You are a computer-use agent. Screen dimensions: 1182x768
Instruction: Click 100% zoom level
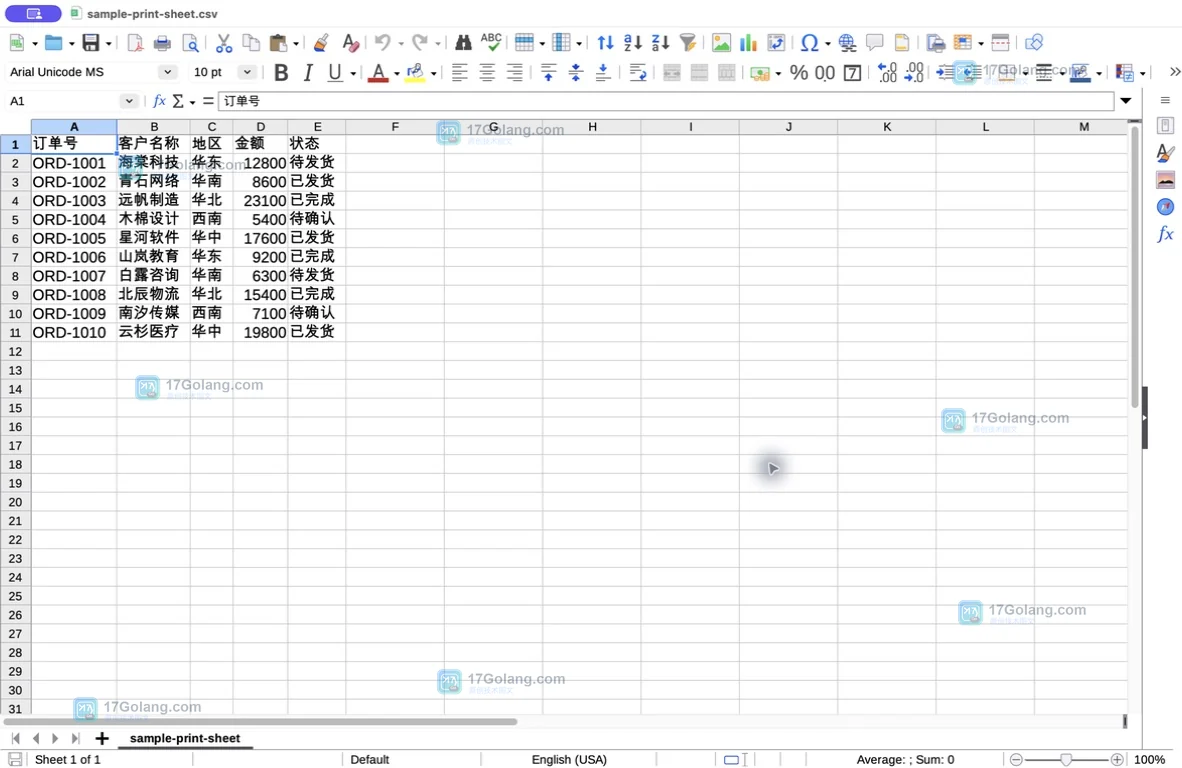[x=1149, y=760]
